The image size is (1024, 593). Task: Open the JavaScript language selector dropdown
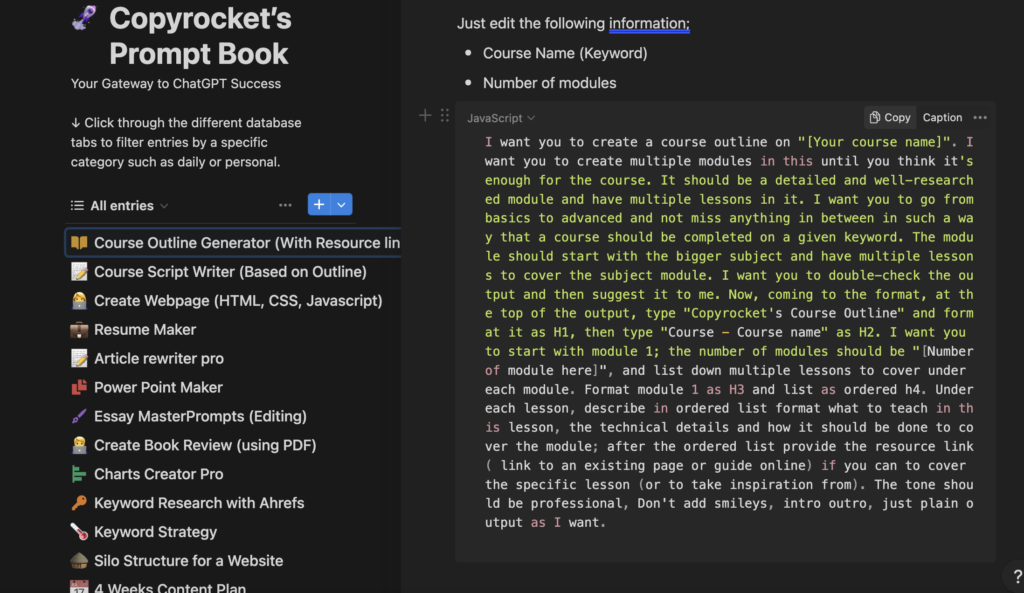501,118
